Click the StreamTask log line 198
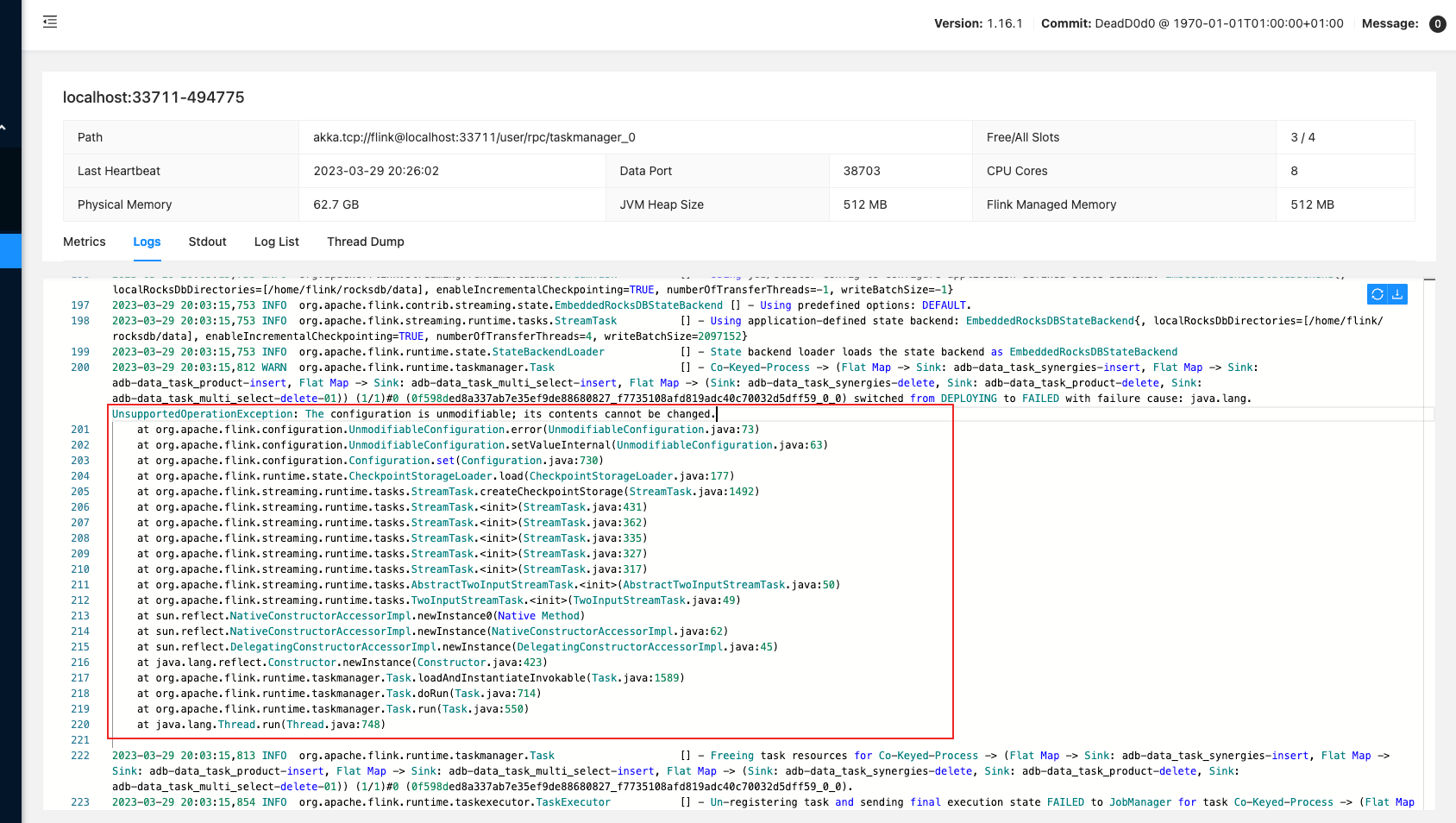This screenshot has width=1456, height=823. coord(747,329)
